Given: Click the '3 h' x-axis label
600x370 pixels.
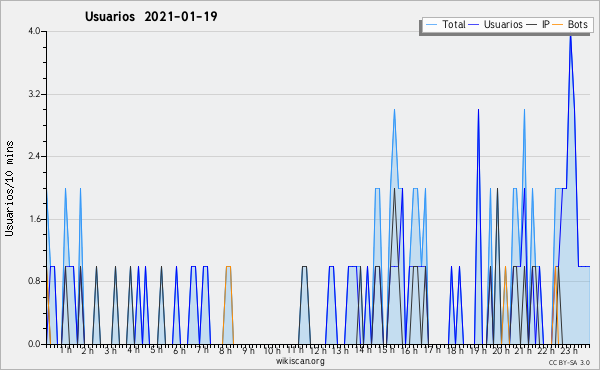Looking at the screenshot, I should point(111,350).
